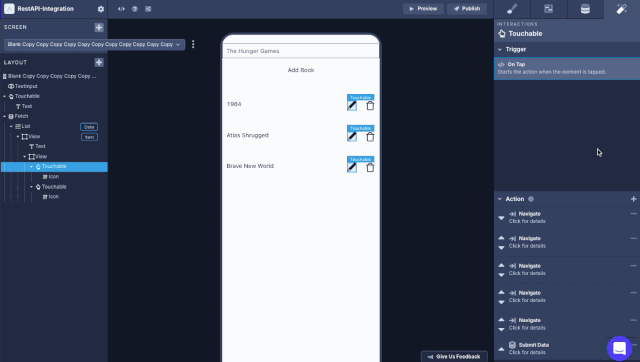
Task: Open project settings gear beside RestAPI-Integration
Action: (x=100, y=9)
